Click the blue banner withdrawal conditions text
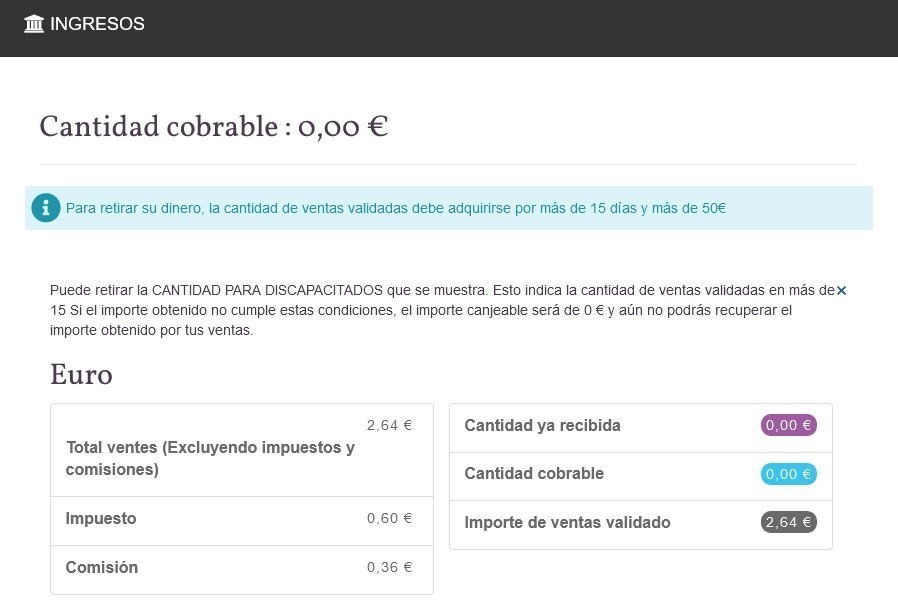 [395, 209]
